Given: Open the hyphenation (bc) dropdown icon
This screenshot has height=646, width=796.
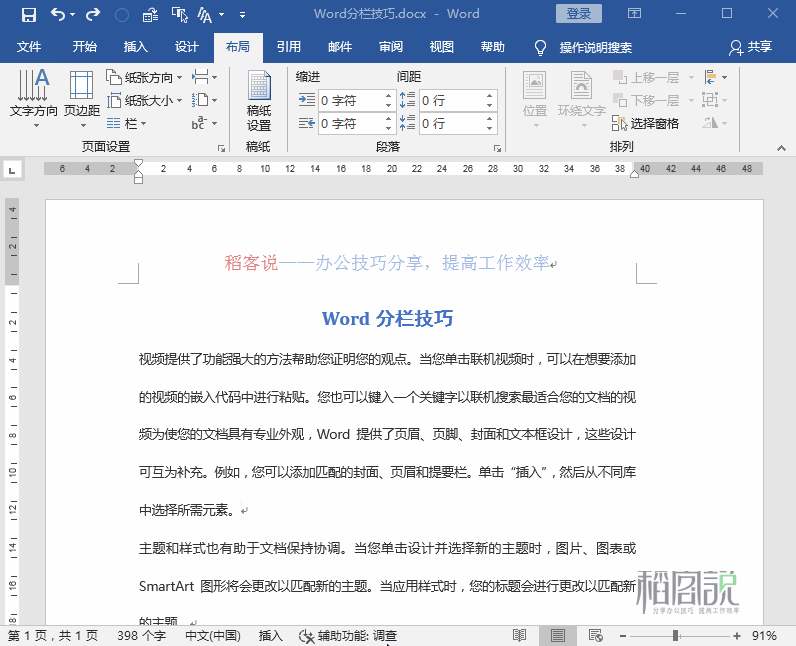Looking at the screenshot, I should 205,123.
